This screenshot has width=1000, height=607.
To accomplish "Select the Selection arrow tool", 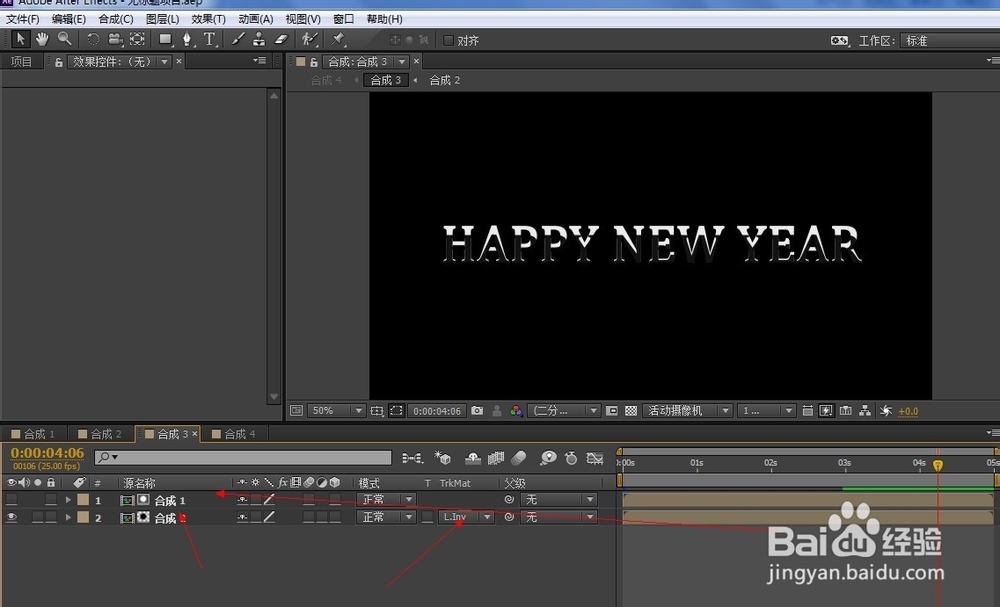I will [20, 40].
